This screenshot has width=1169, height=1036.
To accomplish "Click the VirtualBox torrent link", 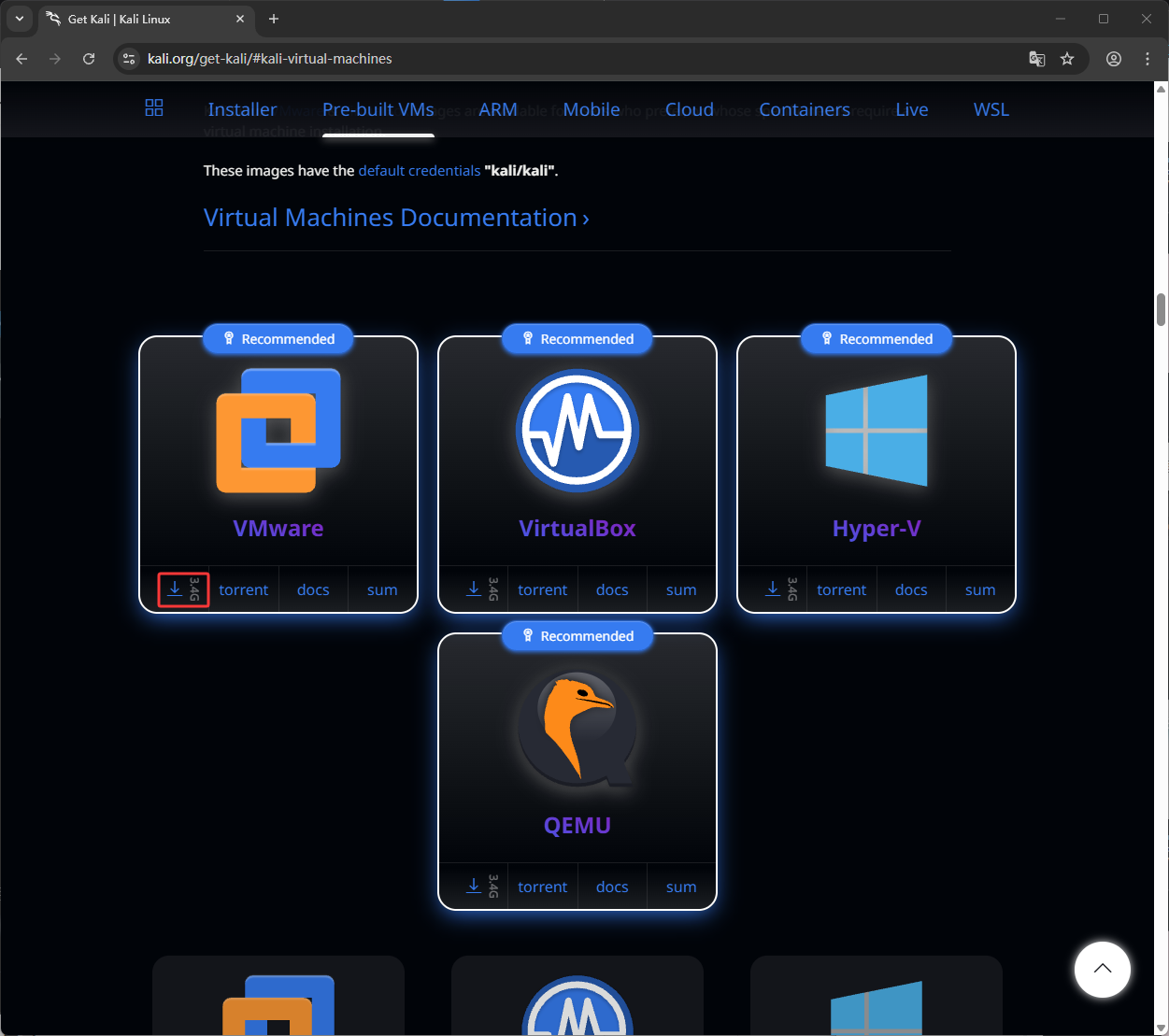I will click(543, 589).
